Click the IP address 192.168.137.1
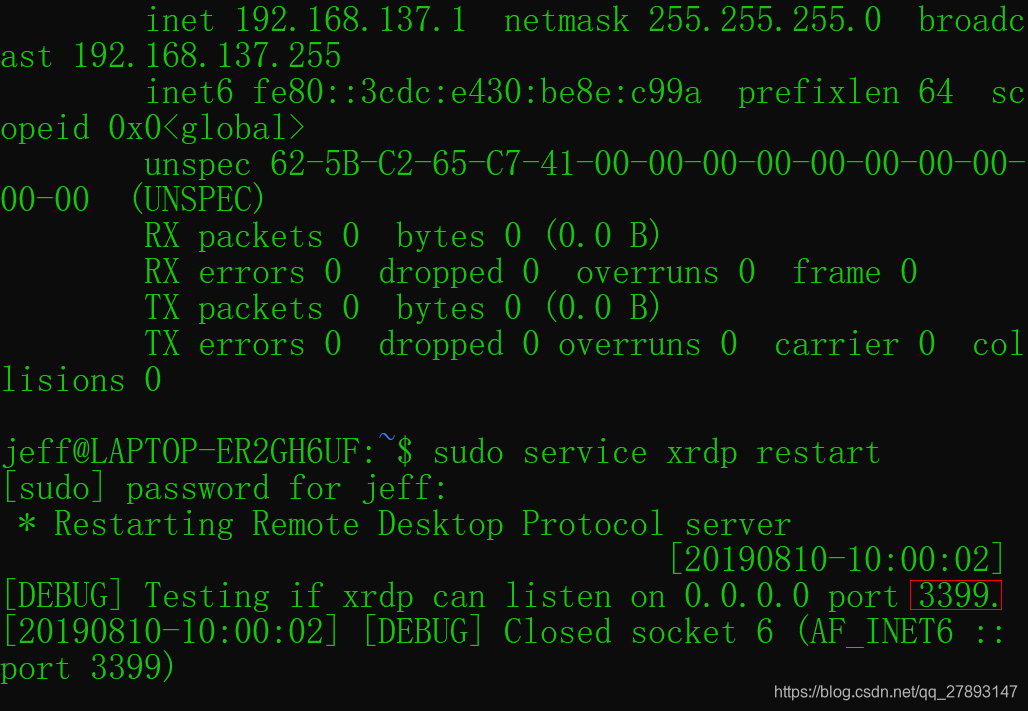Image resolution: width=1028 pixels, height=711 pixels. click(x=350, y=20)
